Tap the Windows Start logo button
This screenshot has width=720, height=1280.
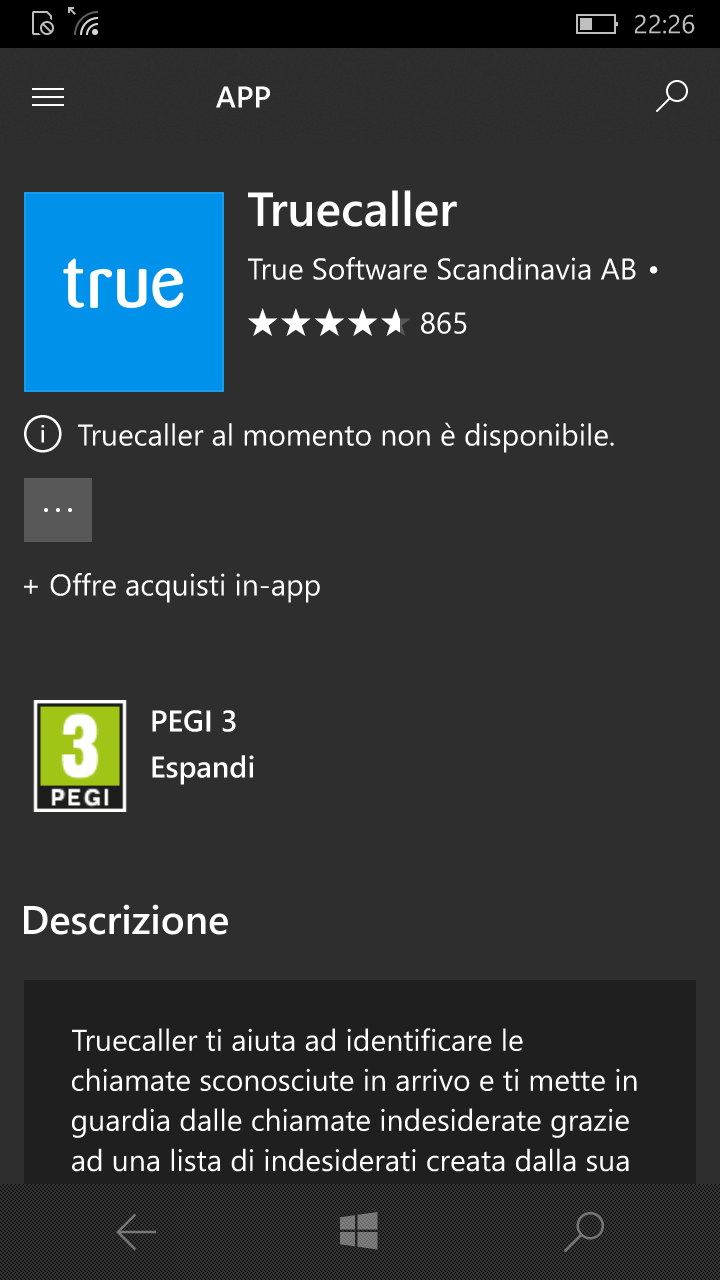[x=359, y=1231]
